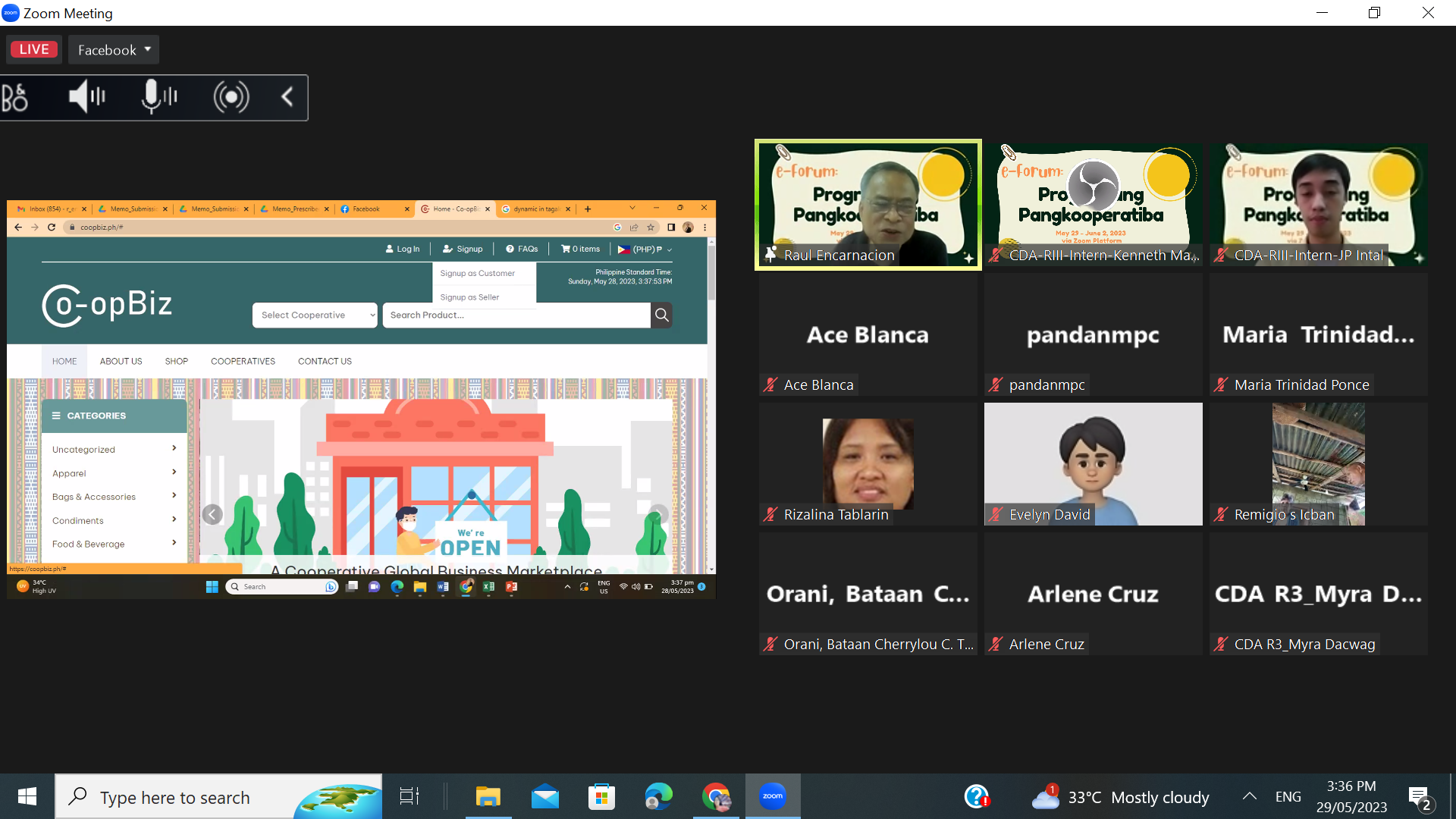Click the Zoom icon on the taskbar

click(773, 797)
